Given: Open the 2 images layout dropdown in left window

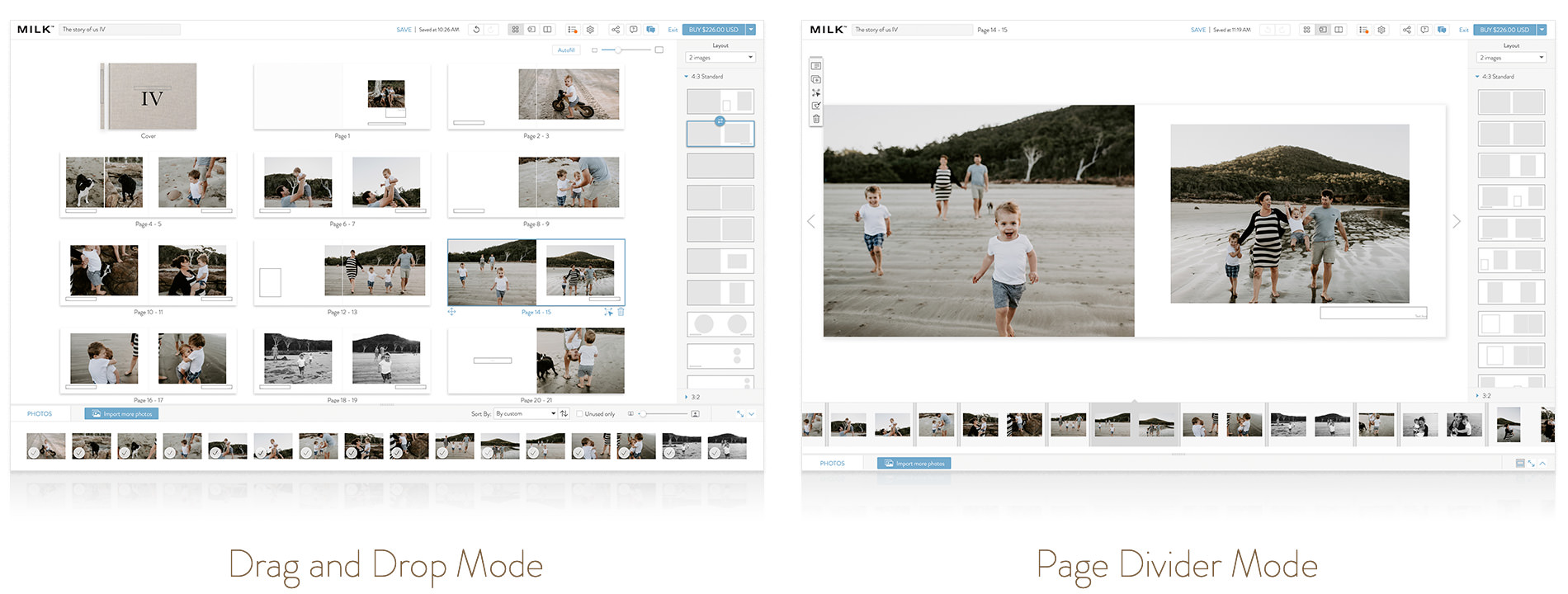Looking at the screenshot, I should click(x=720, y=58).
